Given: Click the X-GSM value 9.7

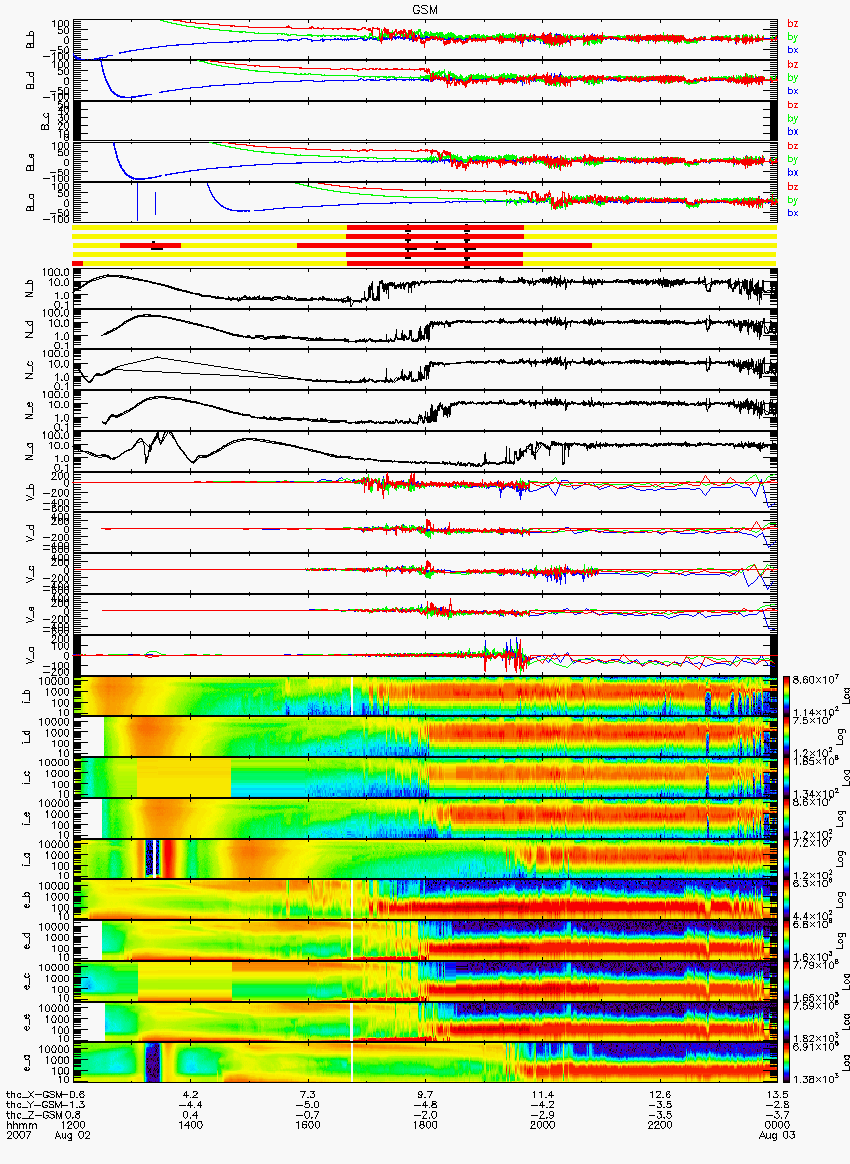Looking at the screenshot, I should [x=425, y=1094].
